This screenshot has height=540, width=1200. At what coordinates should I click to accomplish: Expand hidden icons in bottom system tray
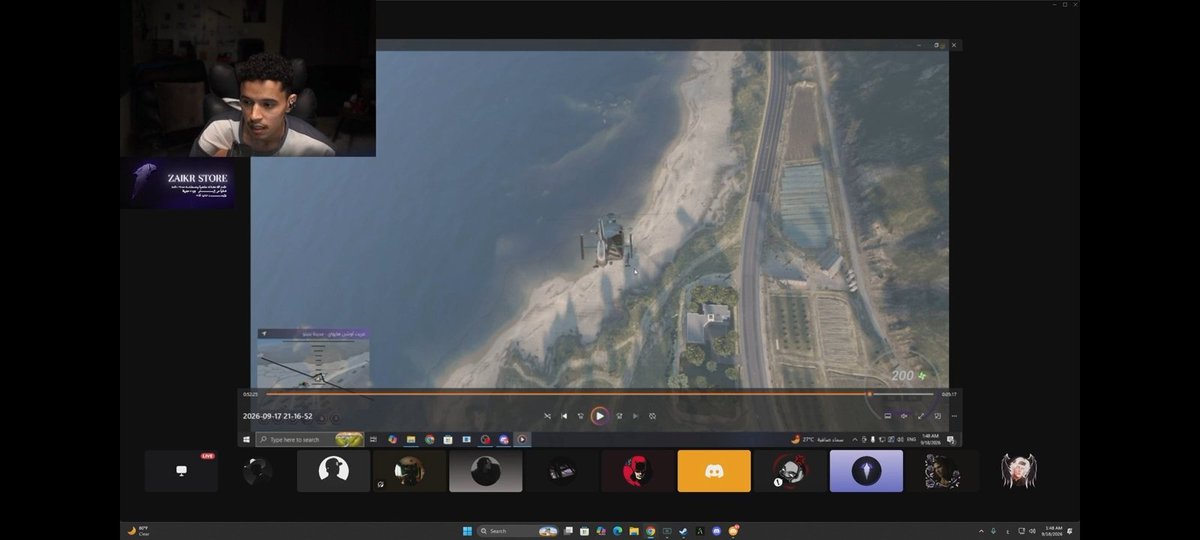981,531
